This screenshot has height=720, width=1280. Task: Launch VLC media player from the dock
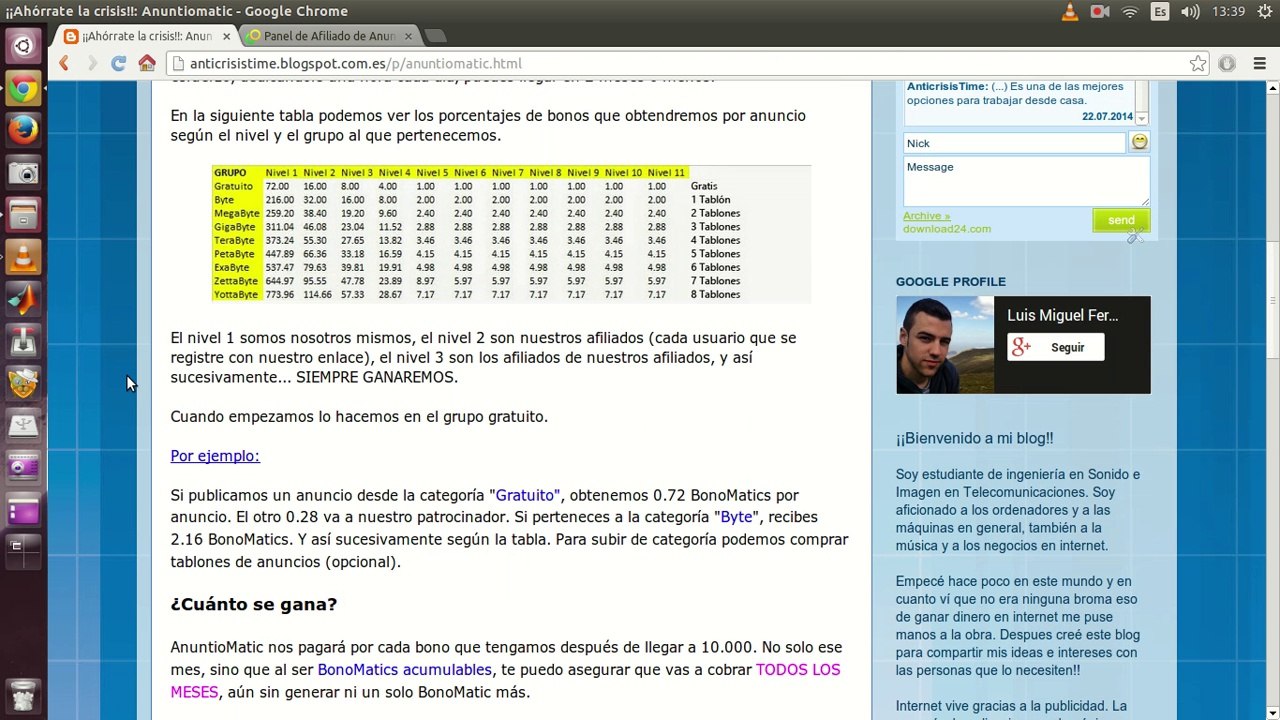[23, 257]
